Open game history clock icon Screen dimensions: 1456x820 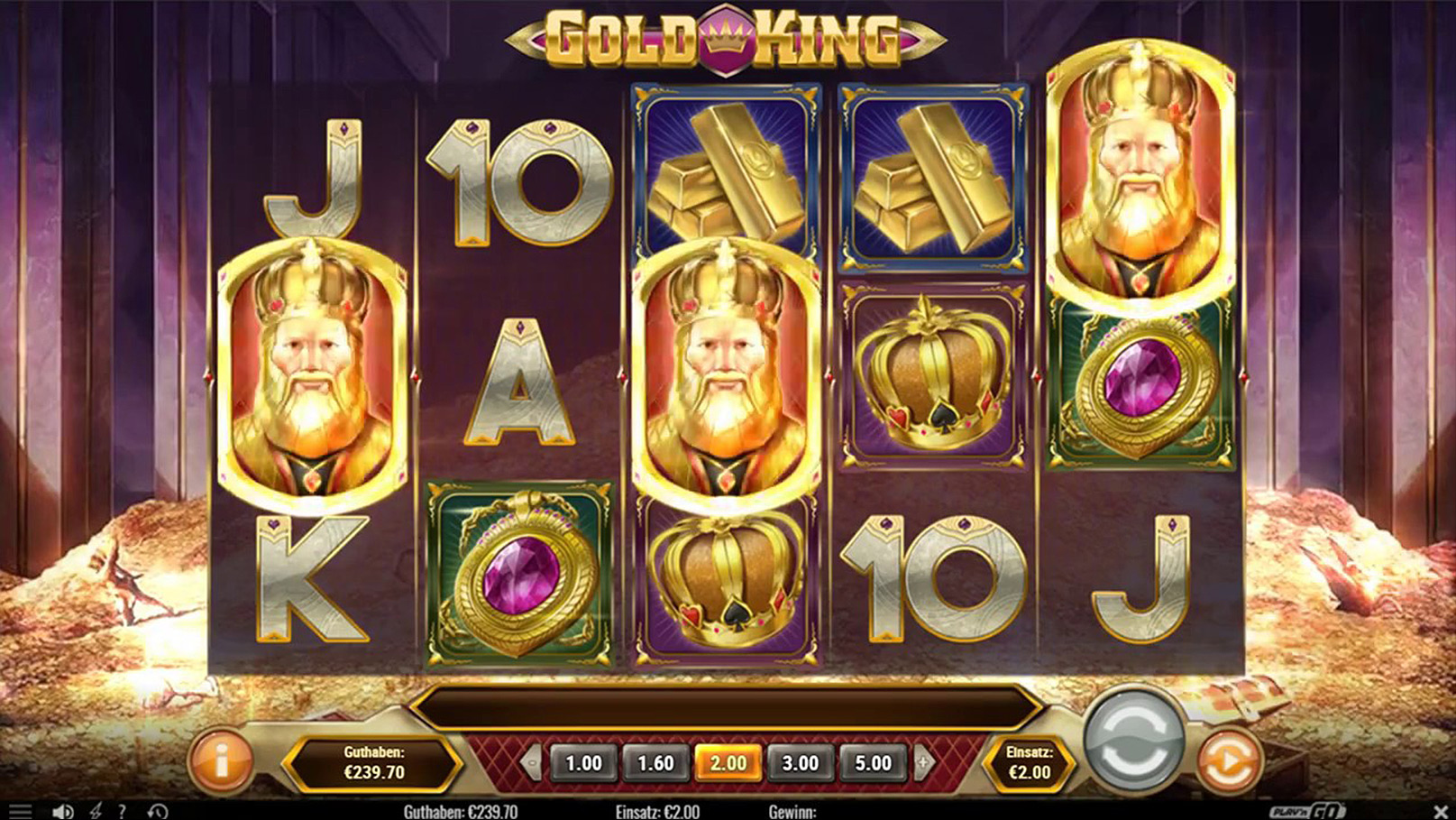click(x=158, y=812)
